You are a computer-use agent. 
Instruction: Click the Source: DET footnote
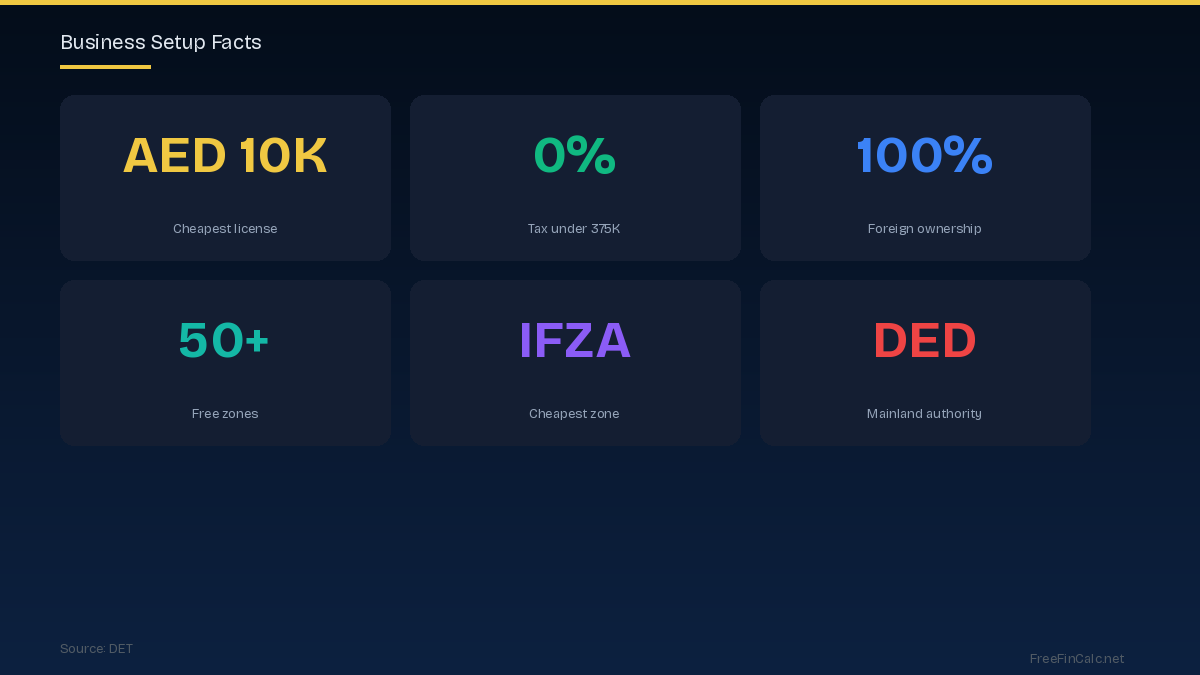(96, 649)
